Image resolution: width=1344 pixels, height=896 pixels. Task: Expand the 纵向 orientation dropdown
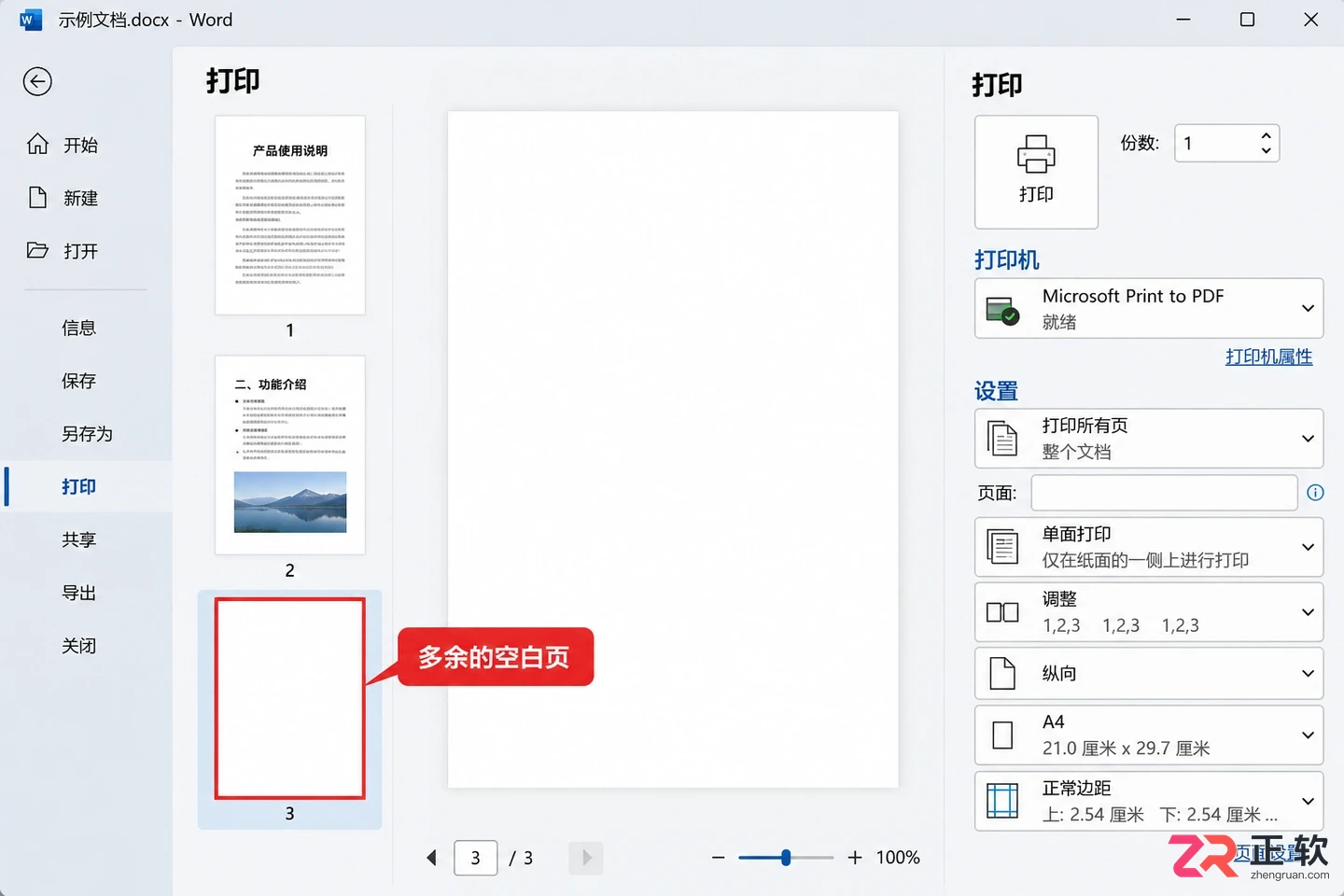[x=1149, y=673]
